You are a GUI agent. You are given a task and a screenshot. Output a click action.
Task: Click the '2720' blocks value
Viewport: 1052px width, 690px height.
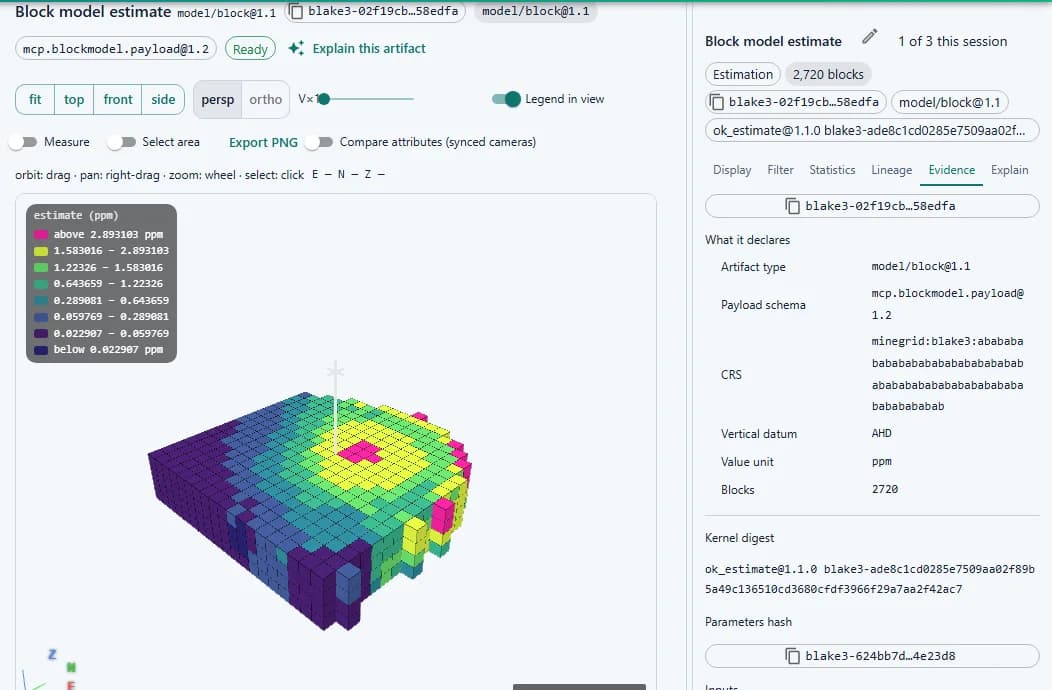(x=885, y=489)
